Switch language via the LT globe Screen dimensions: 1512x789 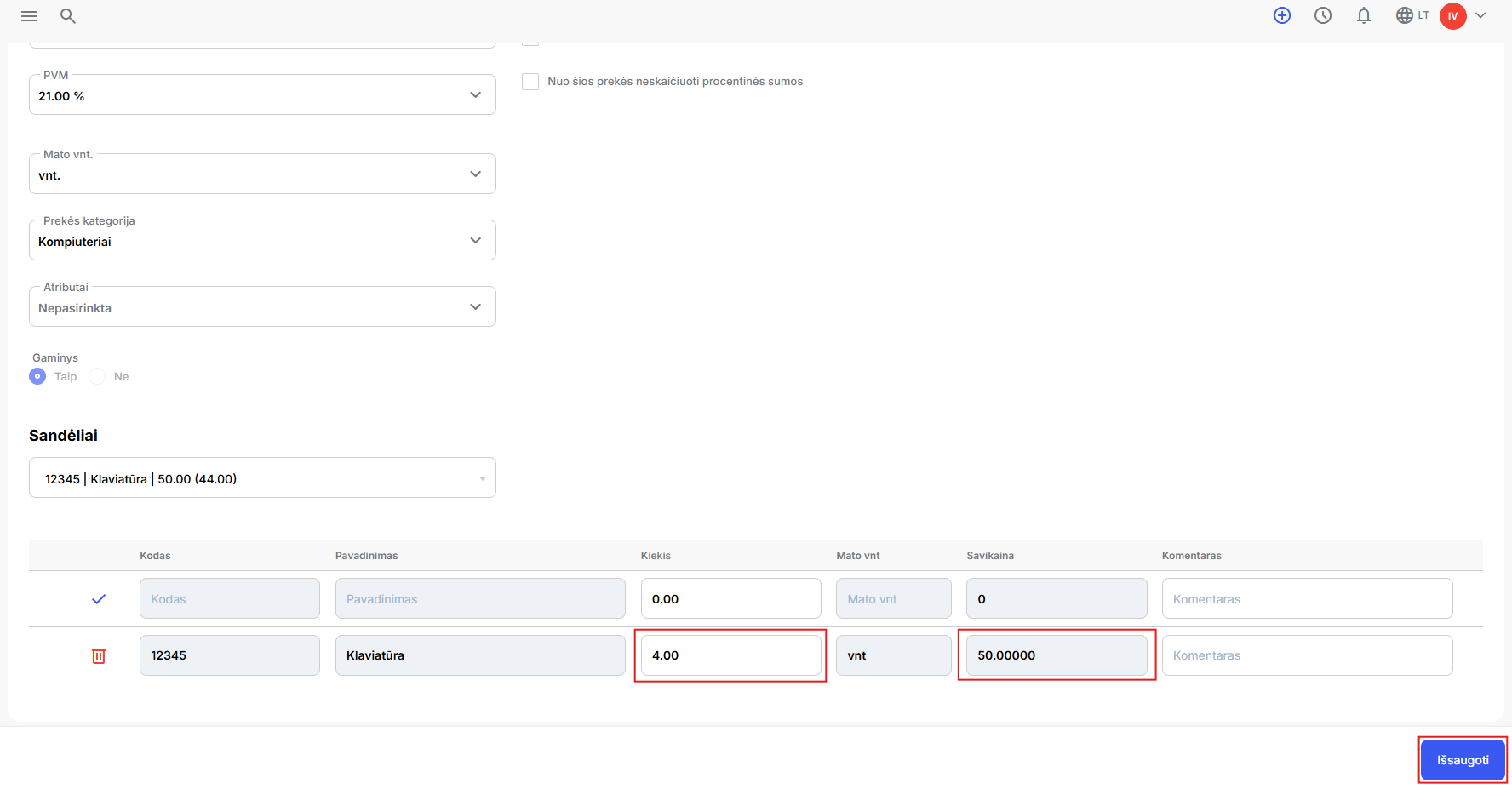(1412, 15)
